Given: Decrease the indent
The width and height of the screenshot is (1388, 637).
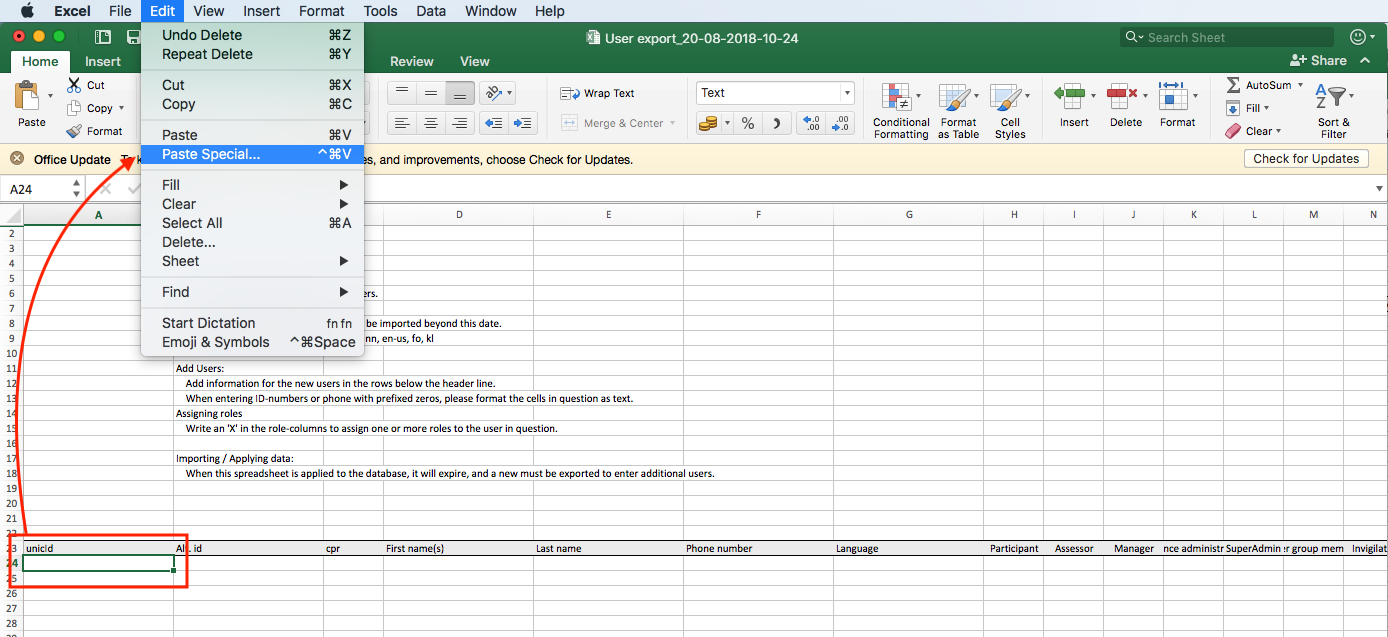Looking at the screenshot, I should coord(493,123).
